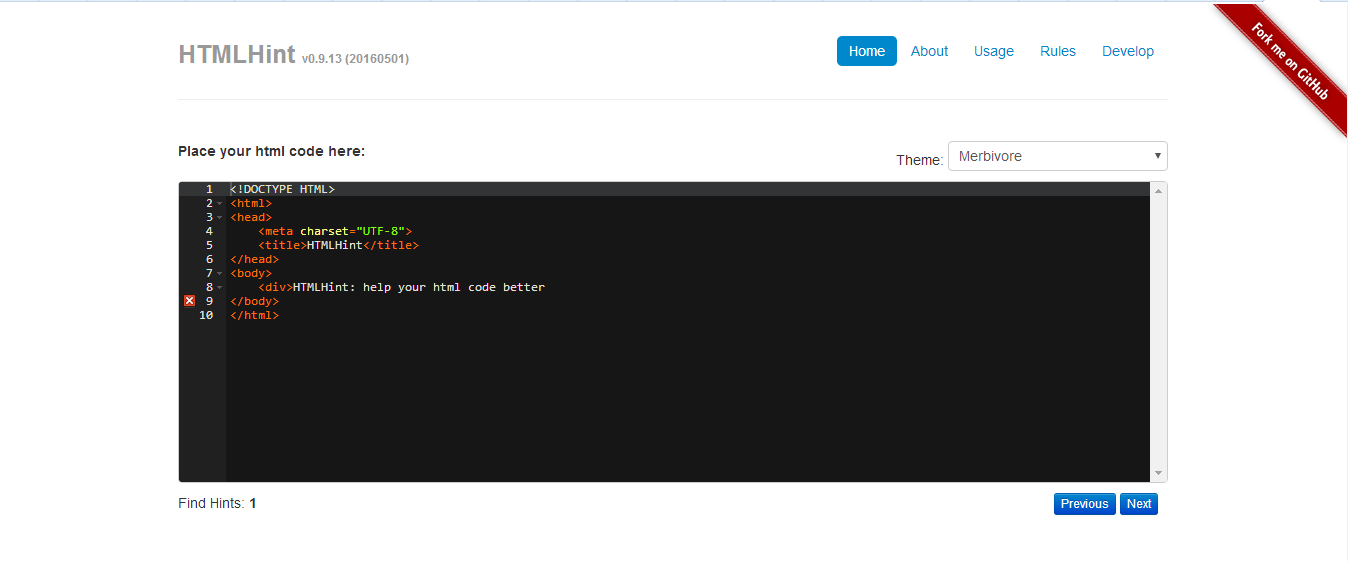The width and height of the screenshot is (1348, 561).
Task: Collapse the head fold arrow on line 3
Action: click(x=220, y=217)
